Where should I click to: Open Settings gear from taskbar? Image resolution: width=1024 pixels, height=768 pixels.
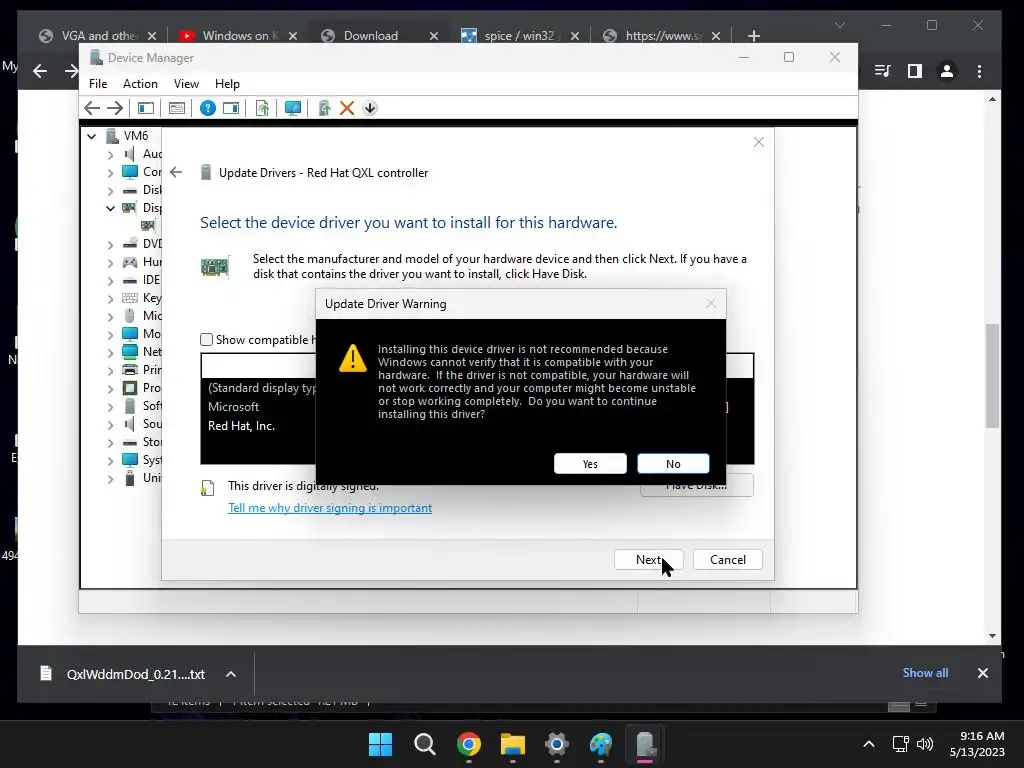pyautogui.click(x=556, y=744)
